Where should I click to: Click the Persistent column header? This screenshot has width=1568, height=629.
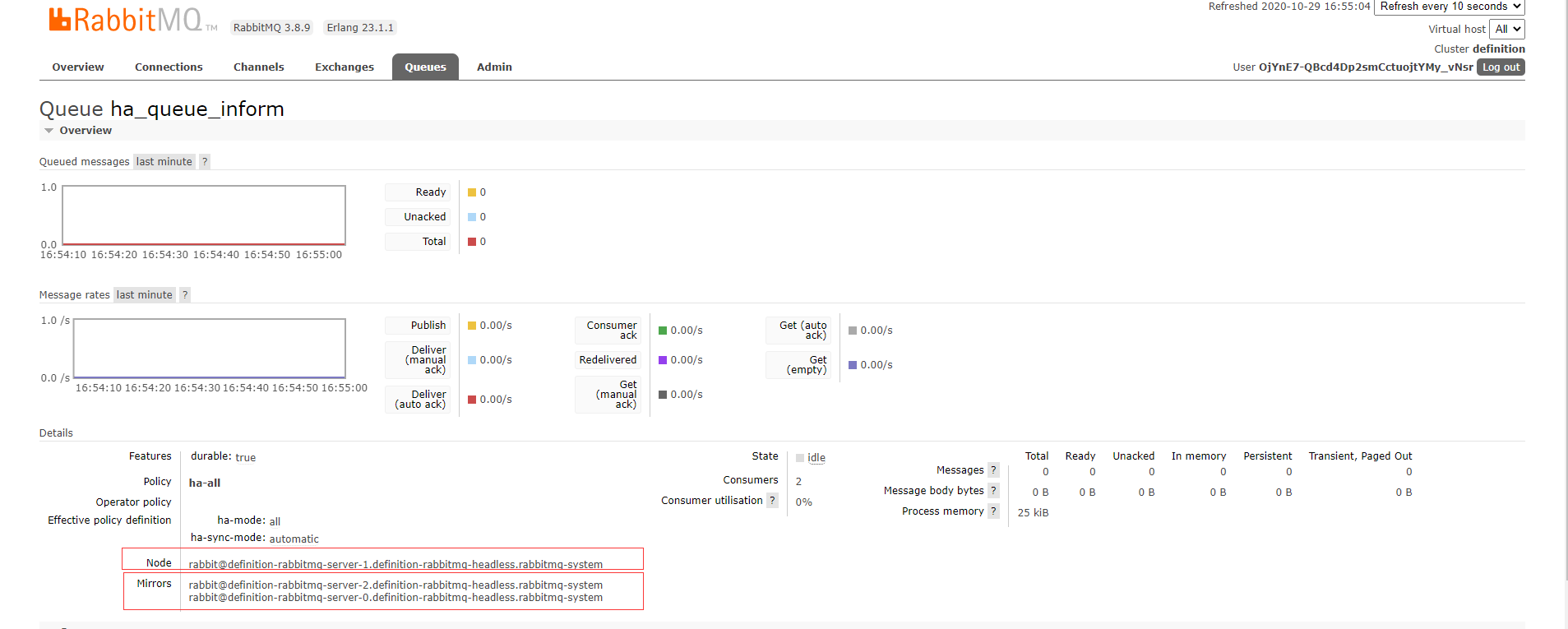(1267, 456)
